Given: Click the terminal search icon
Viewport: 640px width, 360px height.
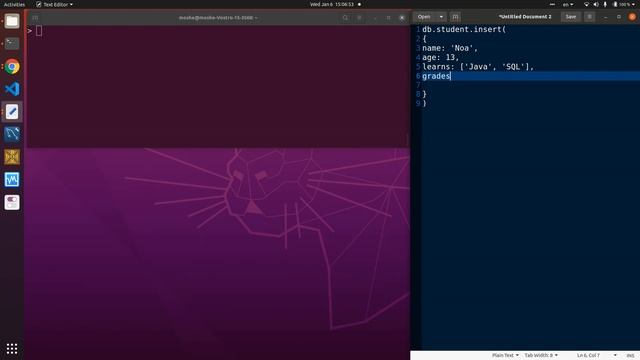Looking at the screenshot, I should (x=345, y=18).
